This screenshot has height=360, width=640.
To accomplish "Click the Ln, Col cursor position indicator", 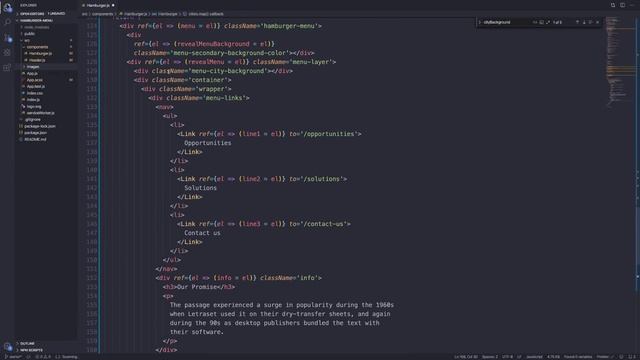I will (466, 357).
